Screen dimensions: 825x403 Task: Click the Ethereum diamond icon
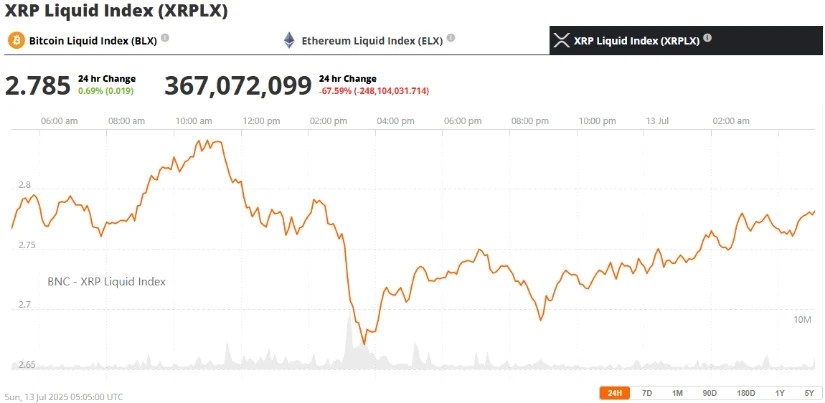click(x=289, y=40)
